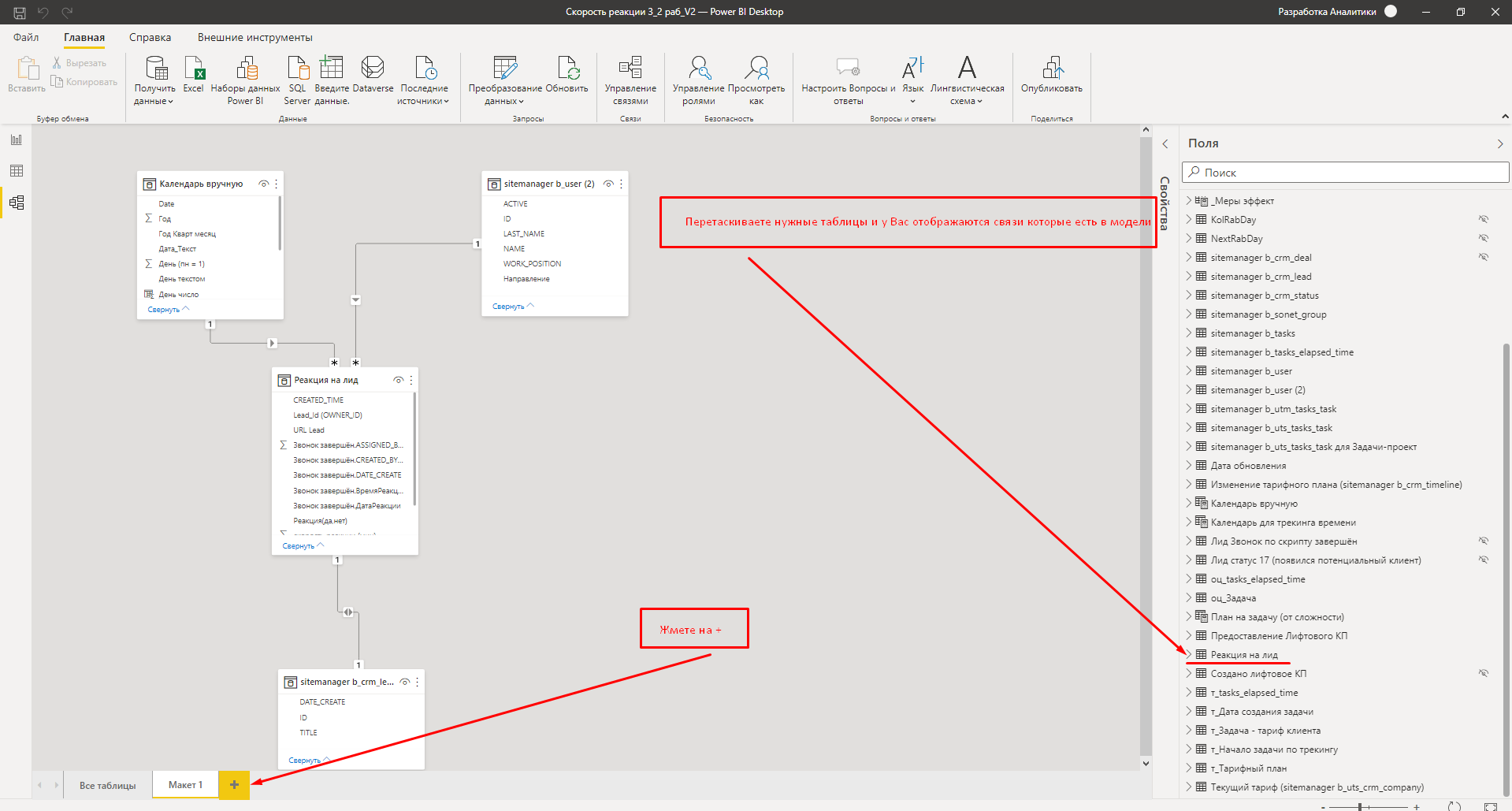Viewport: 1512px width, 811px height.
Task: Click the Dataverse icon
Action: tap(373, 75)
